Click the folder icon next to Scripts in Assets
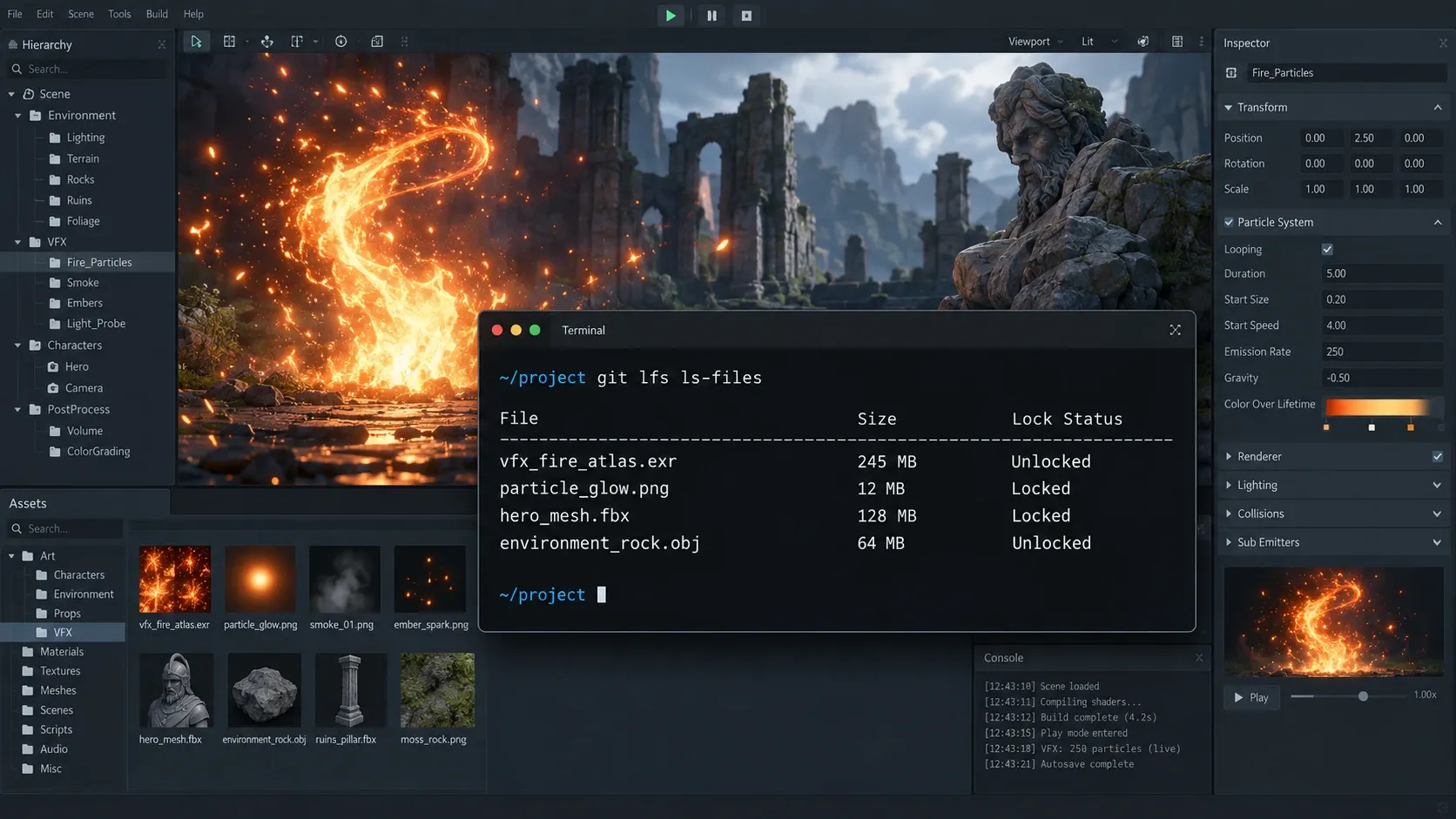1456x819 pixels. (x=28, y=730)
